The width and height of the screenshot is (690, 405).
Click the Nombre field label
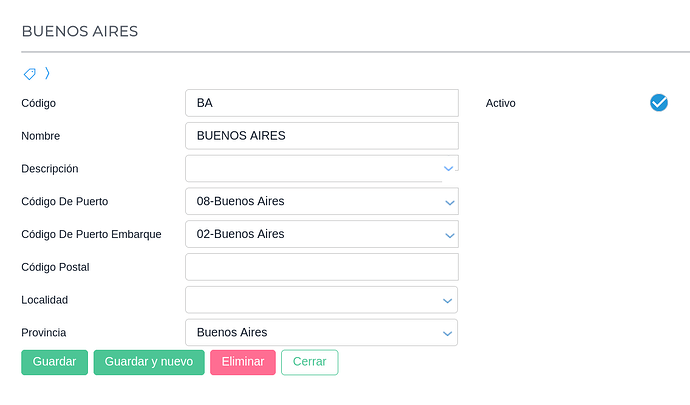pyautogui.click(x=41, y=136)
